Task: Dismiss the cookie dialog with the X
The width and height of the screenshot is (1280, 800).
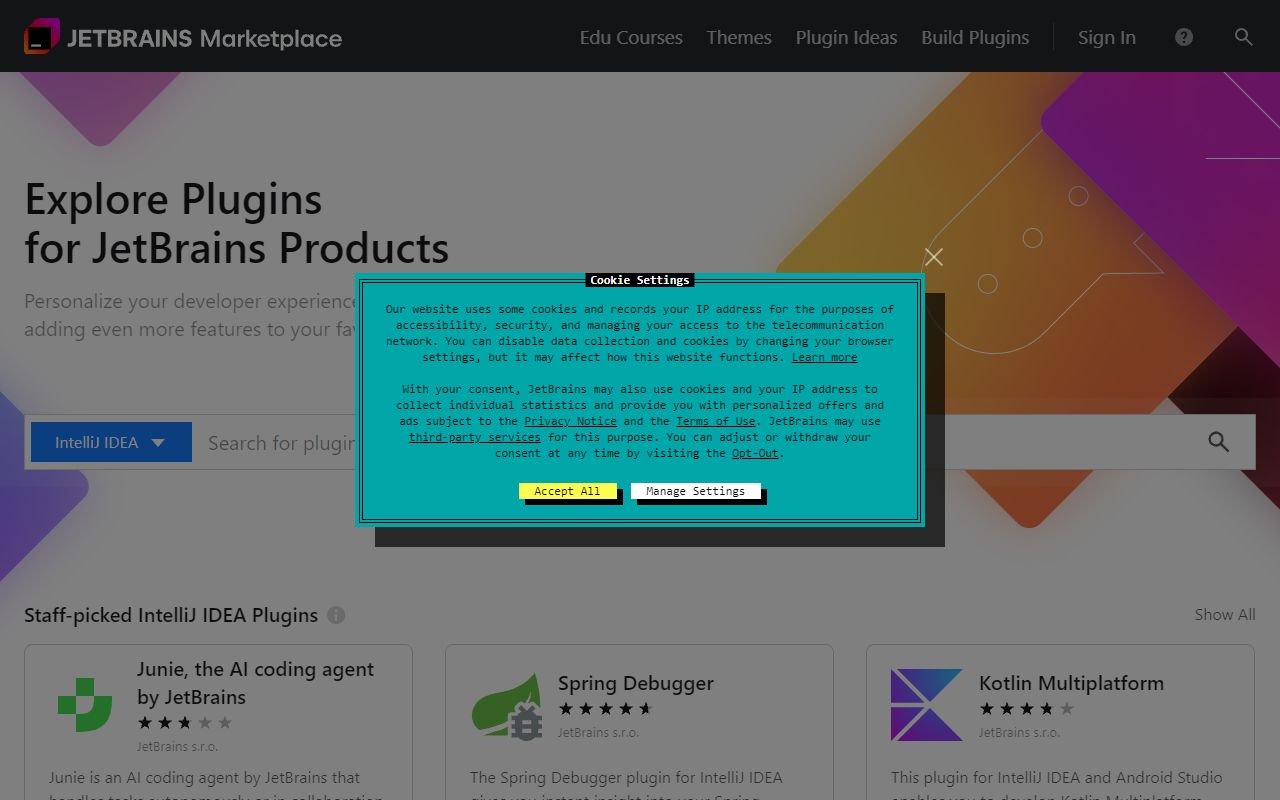Action: point(933,257)
